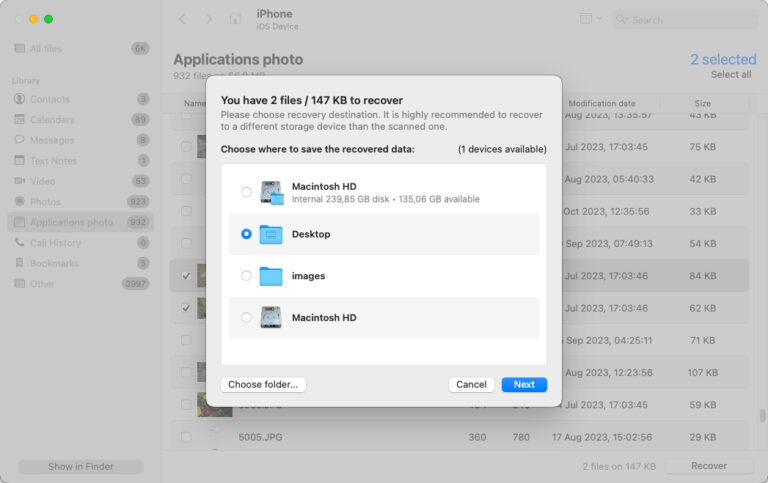
Task: Open Calendars category in sidebar
Action: click(x=81, y=120)
